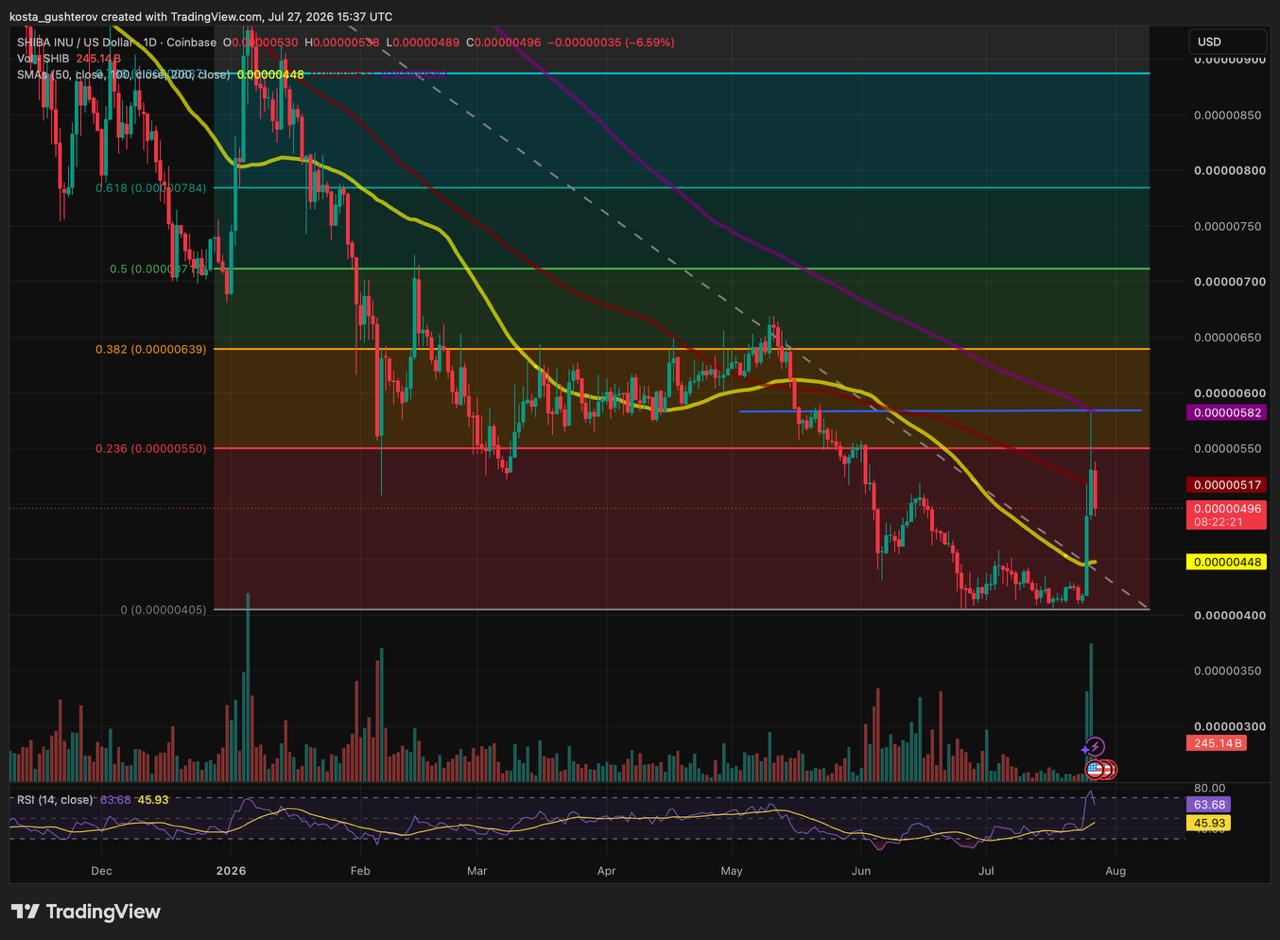Select the SMAs indicator legend
The height and width of the screenshot is (940, 1280).
(x=123, y=74)
